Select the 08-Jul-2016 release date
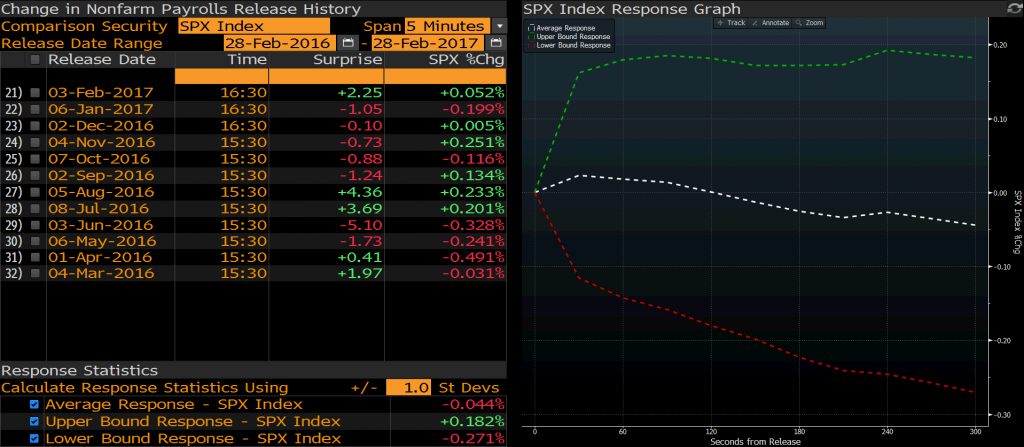This screenshot has width=1024, height=447. tap(98, 208)
